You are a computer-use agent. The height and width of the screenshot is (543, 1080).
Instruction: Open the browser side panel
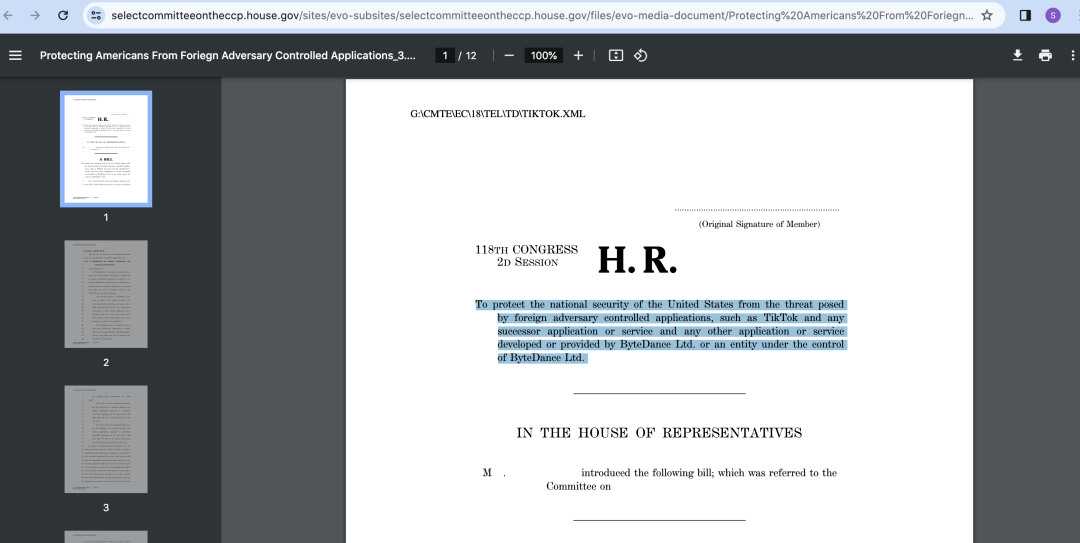(x=1025, y=16)
